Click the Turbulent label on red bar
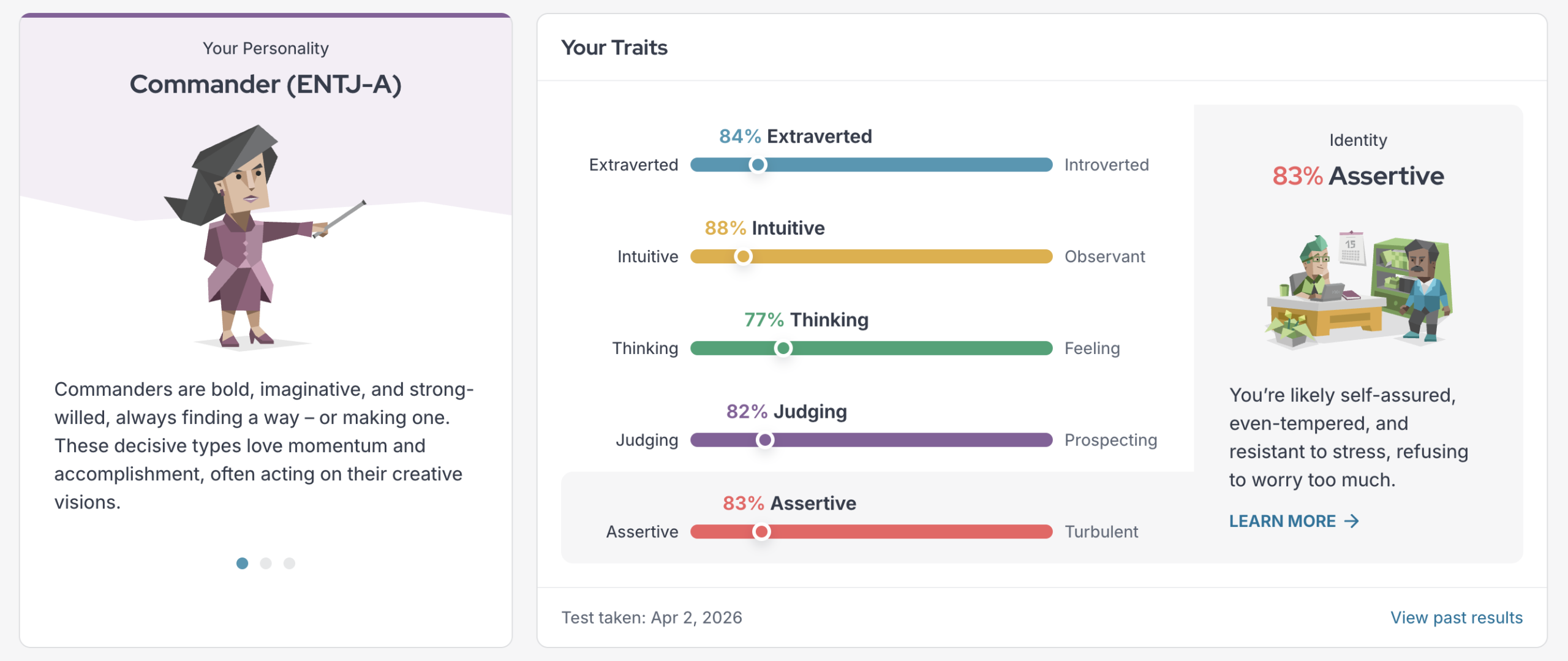 [x=1101, y=532]
